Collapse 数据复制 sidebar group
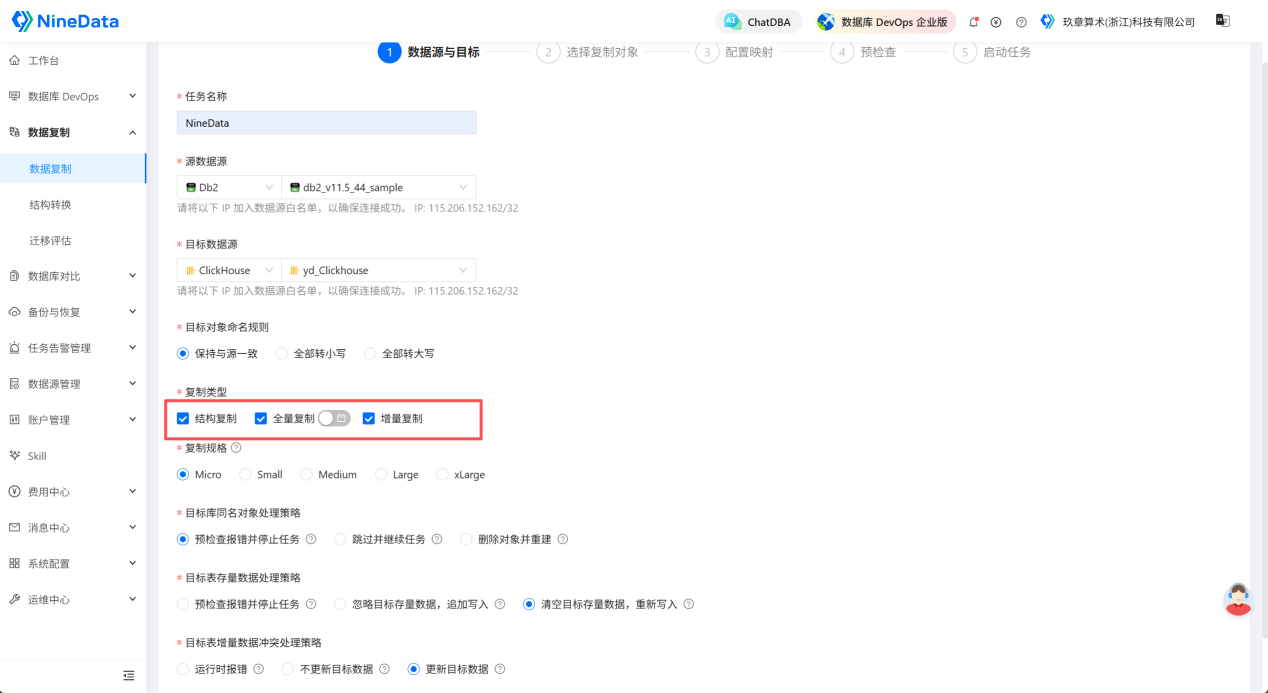The width and height of the screenshot is (1268, 693). 132,132
